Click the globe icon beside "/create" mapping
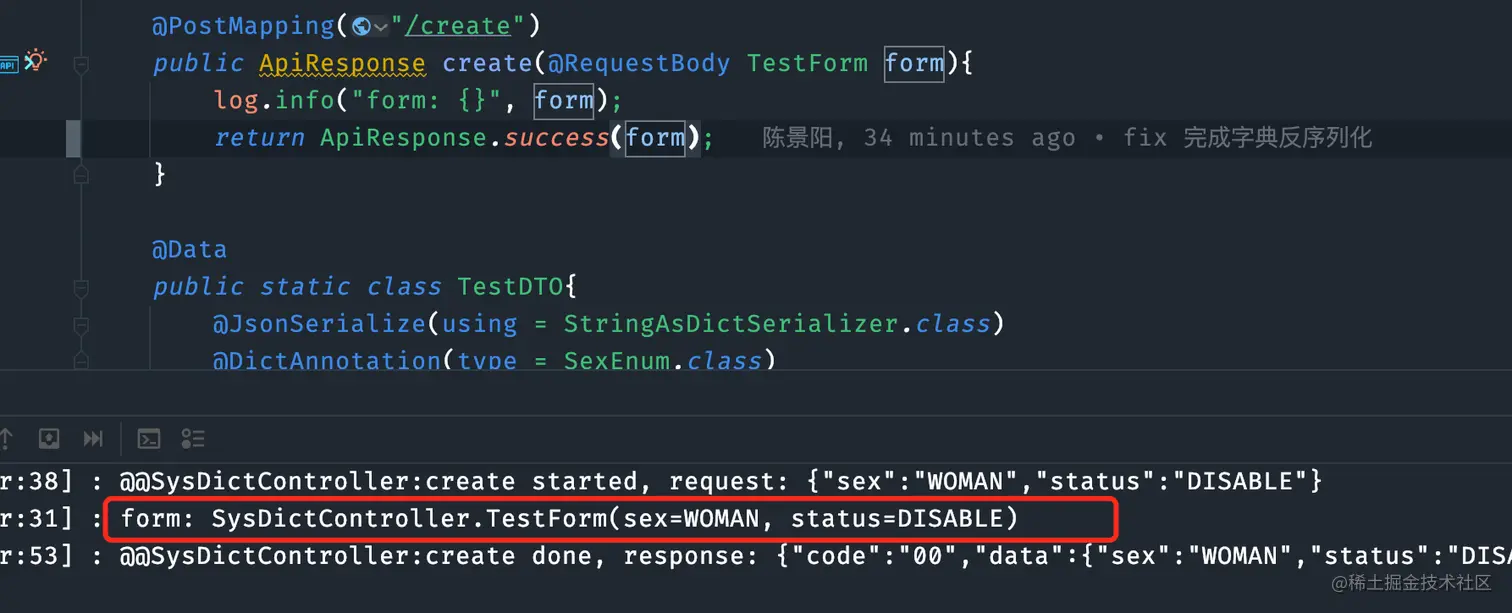 tap(361, 27)
